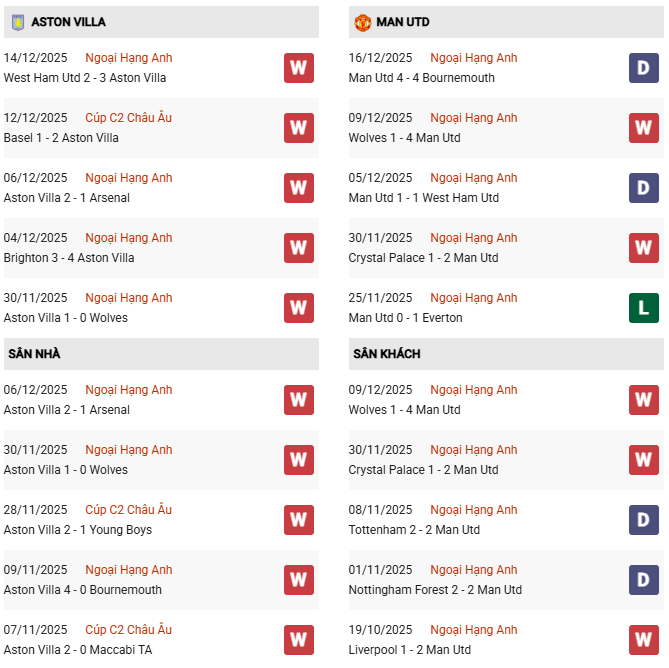This screenshot has width=669, height=668.
Task: Select the SÂN KHÁCH section header
Action: click(386, 354)
